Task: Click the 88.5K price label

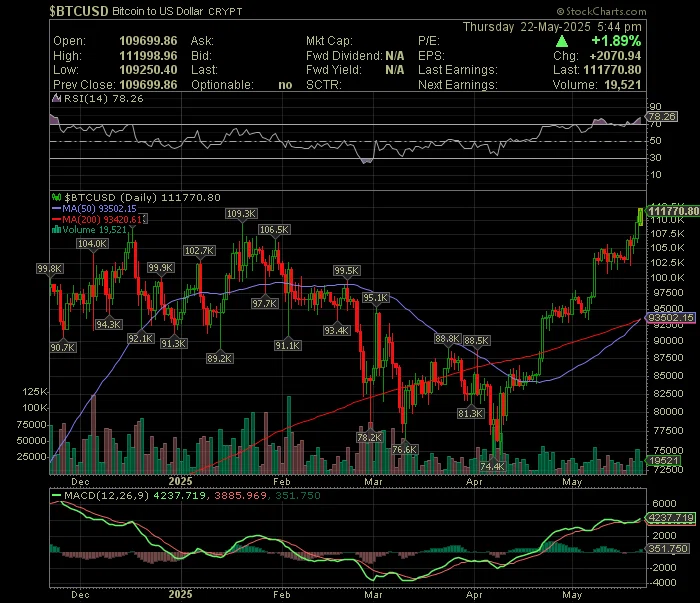Action: [477, 341]
